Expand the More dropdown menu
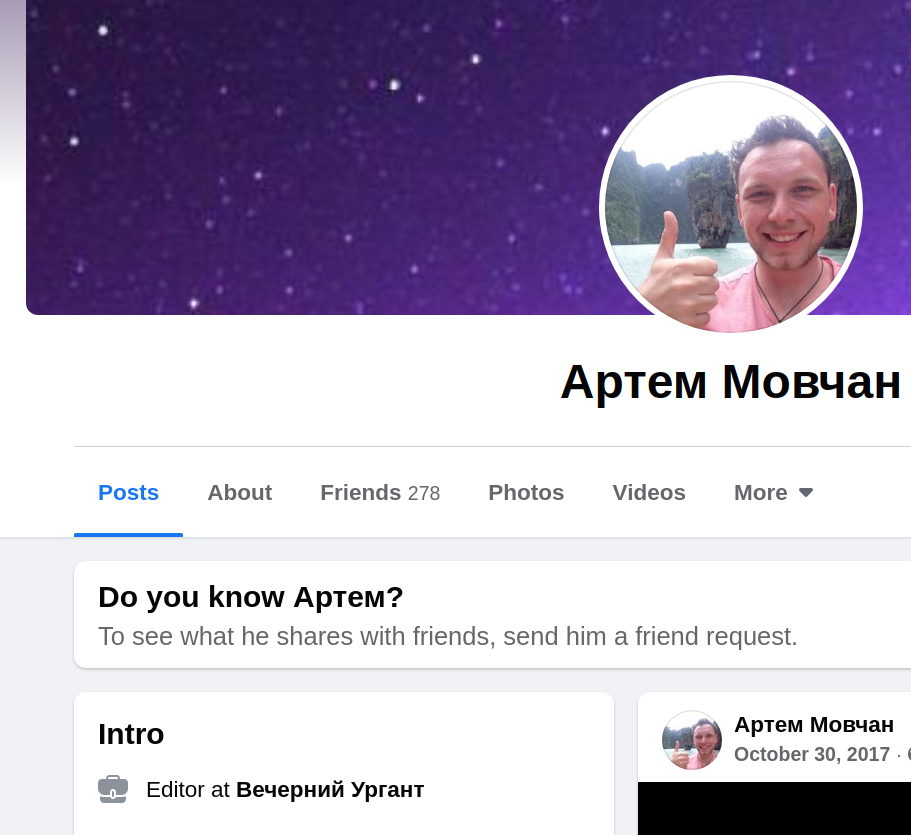Viewport: 911px width, 835px height. (773, 493)
